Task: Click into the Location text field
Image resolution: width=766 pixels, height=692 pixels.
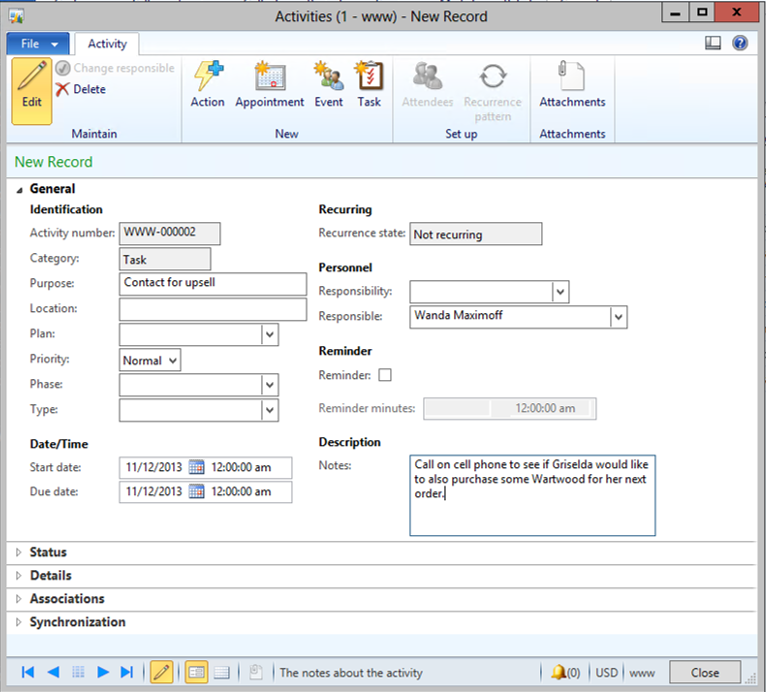Action: click(212, 309)
